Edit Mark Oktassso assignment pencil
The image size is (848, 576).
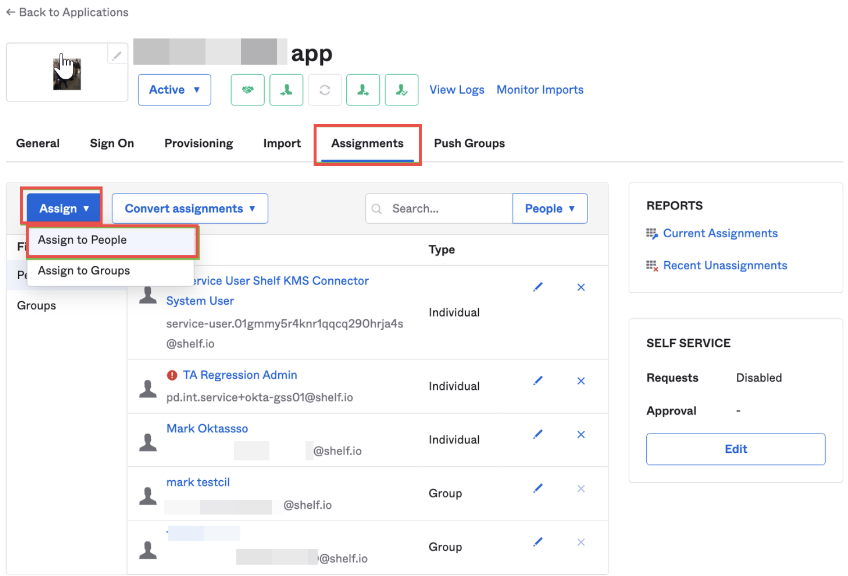click(538, 434)
